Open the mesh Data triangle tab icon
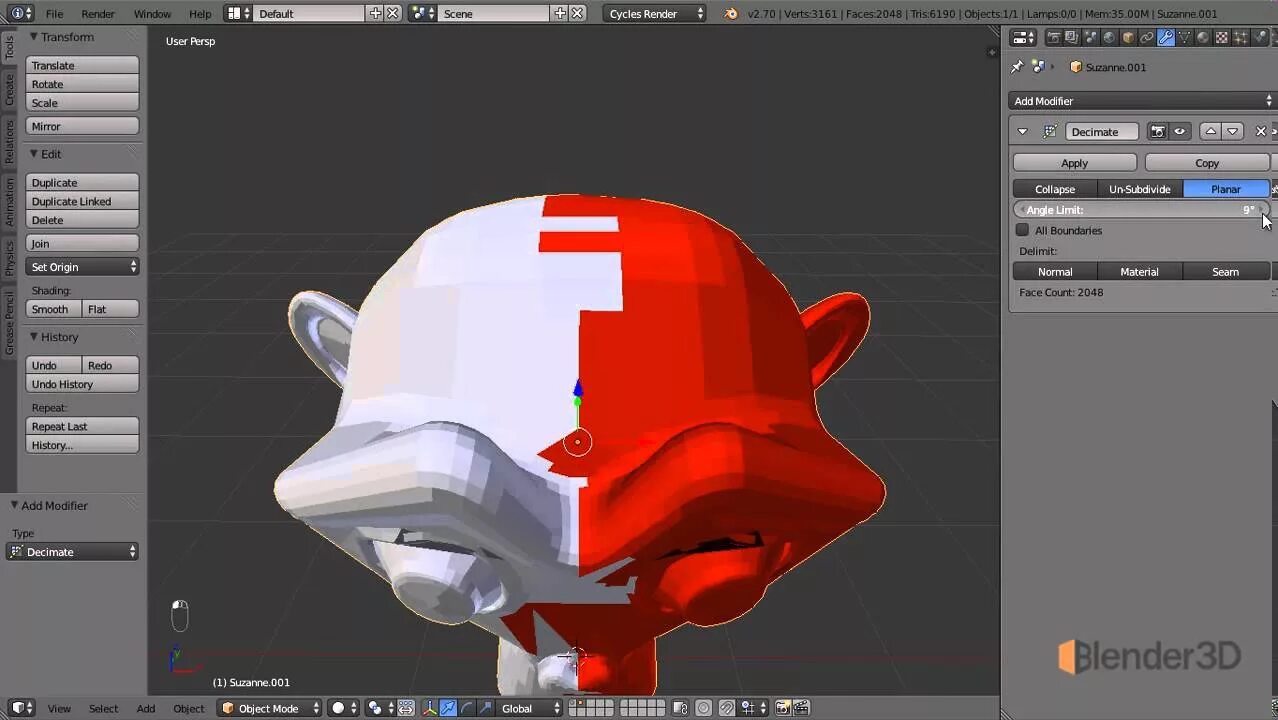This screenshot has width=1278, height=720. (x=1184, y=37)
